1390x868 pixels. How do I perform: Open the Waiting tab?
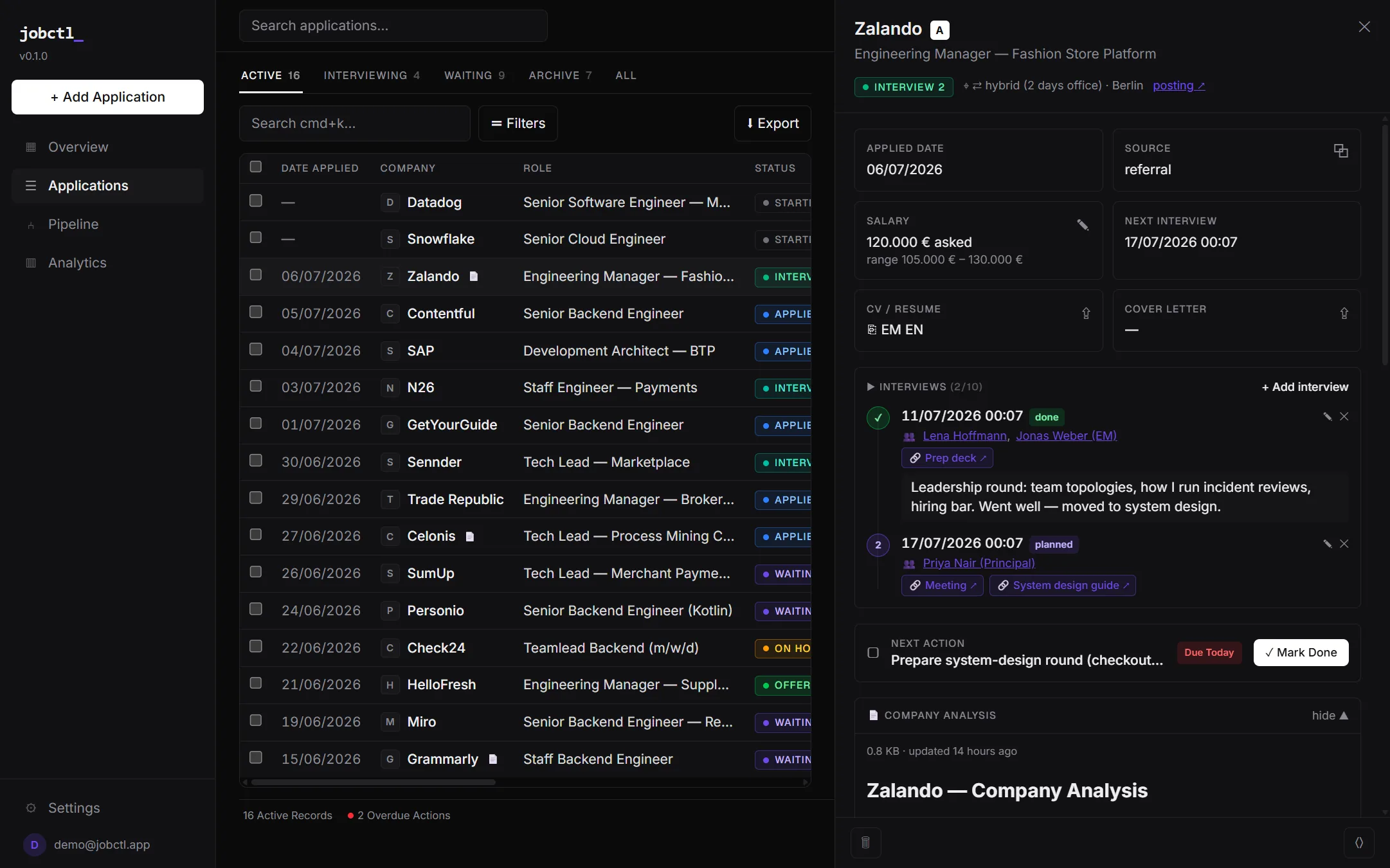[x=474, y=76]
